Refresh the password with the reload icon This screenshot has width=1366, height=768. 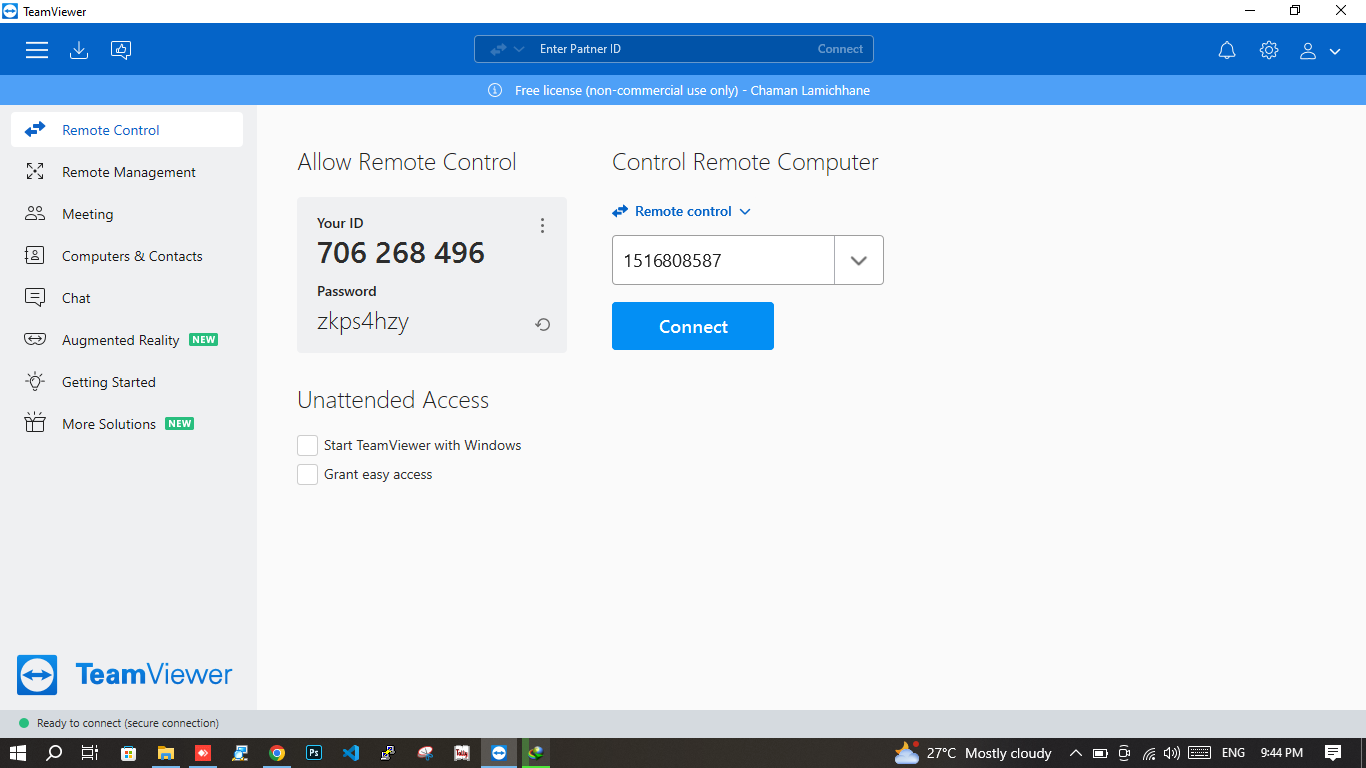pos(542,324)
